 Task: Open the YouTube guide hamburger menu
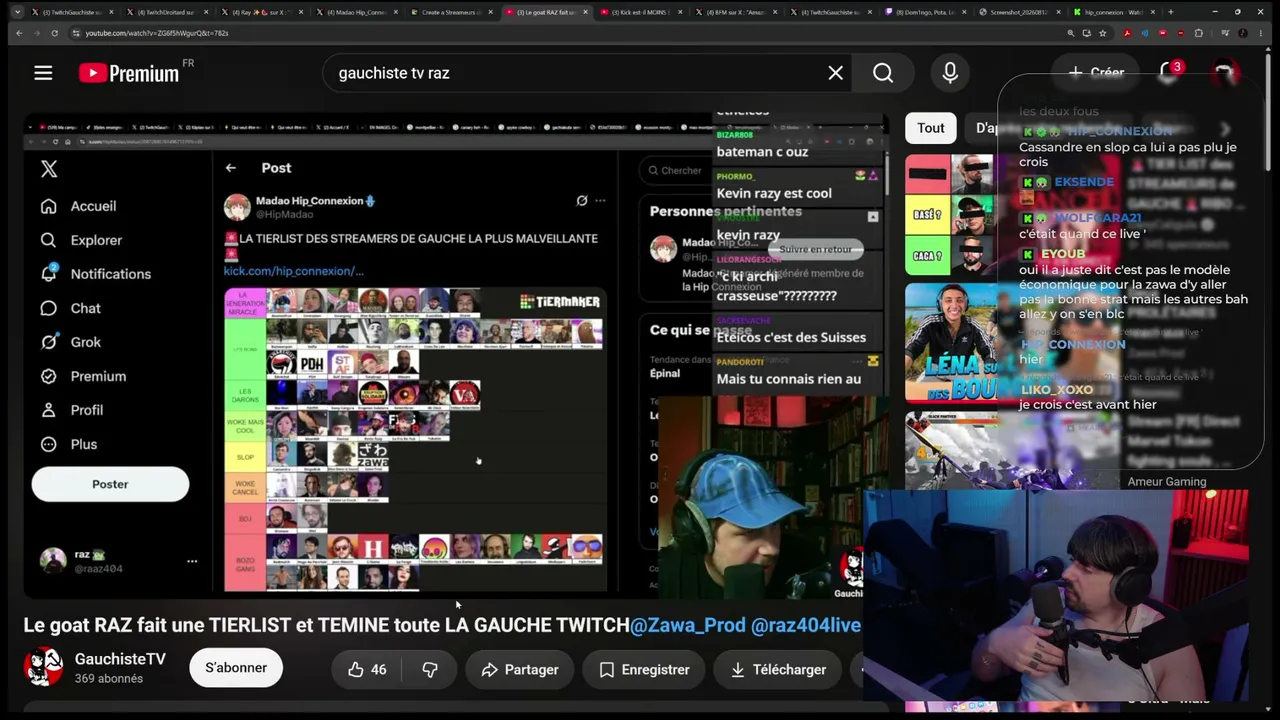tap(43, 73)
